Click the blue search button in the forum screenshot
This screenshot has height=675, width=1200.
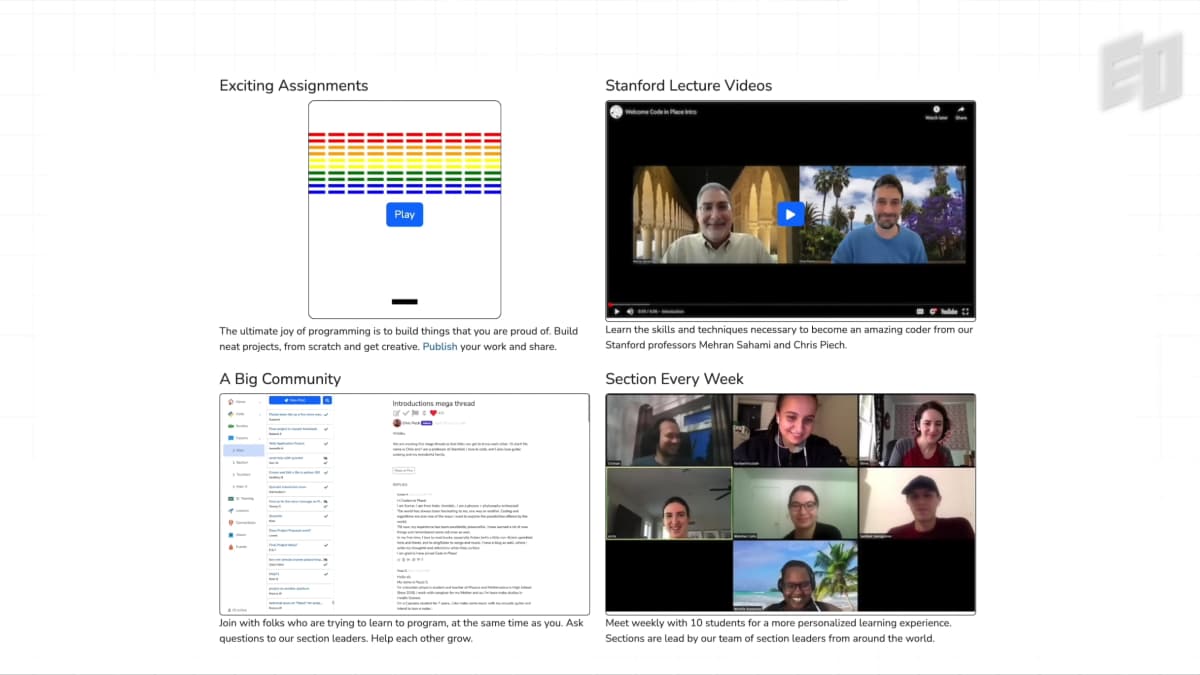327,400
